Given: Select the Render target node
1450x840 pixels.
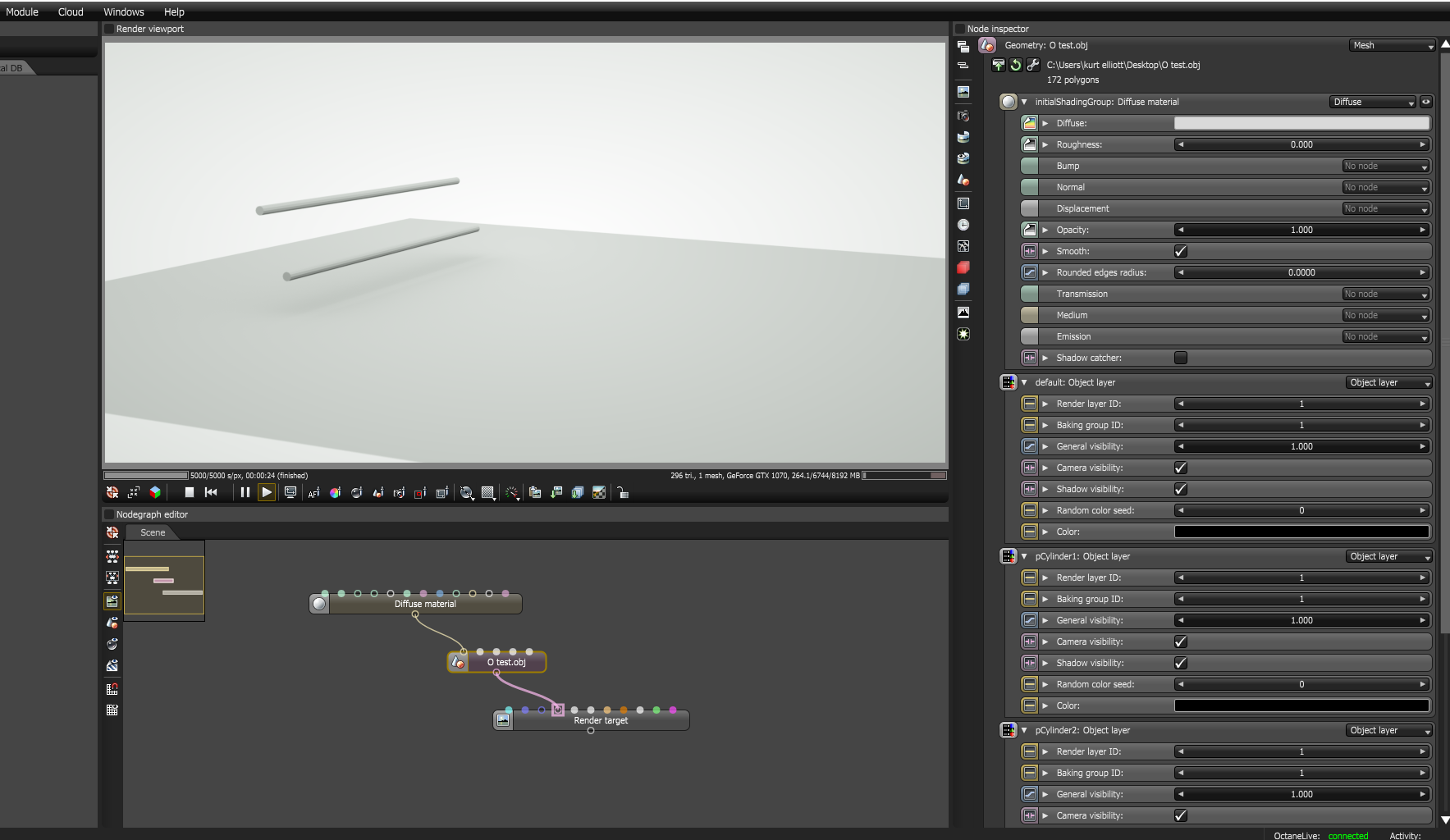Looking at the screenshot, I should pyautogui.click(x=591, y=720).
